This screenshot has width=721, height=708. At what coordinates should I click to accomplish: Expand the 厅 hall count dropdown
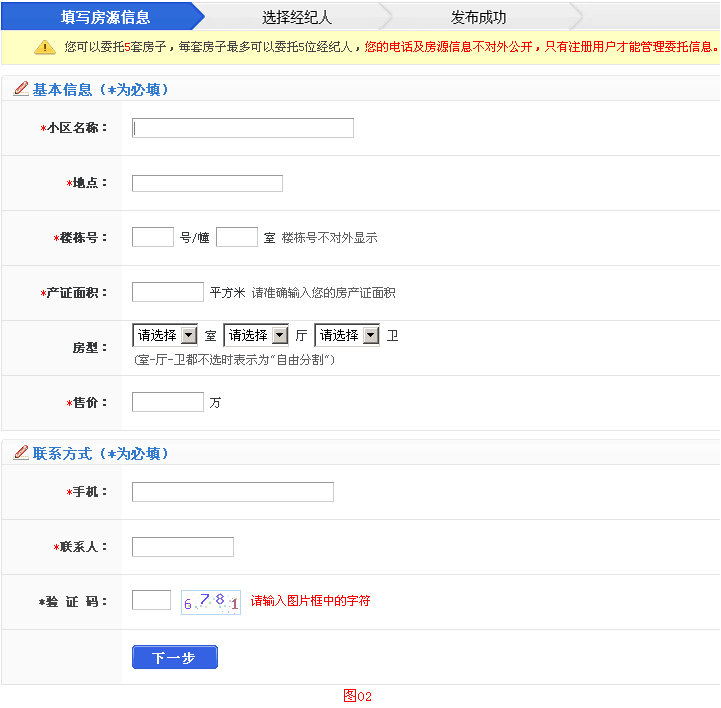pos(256,336)
